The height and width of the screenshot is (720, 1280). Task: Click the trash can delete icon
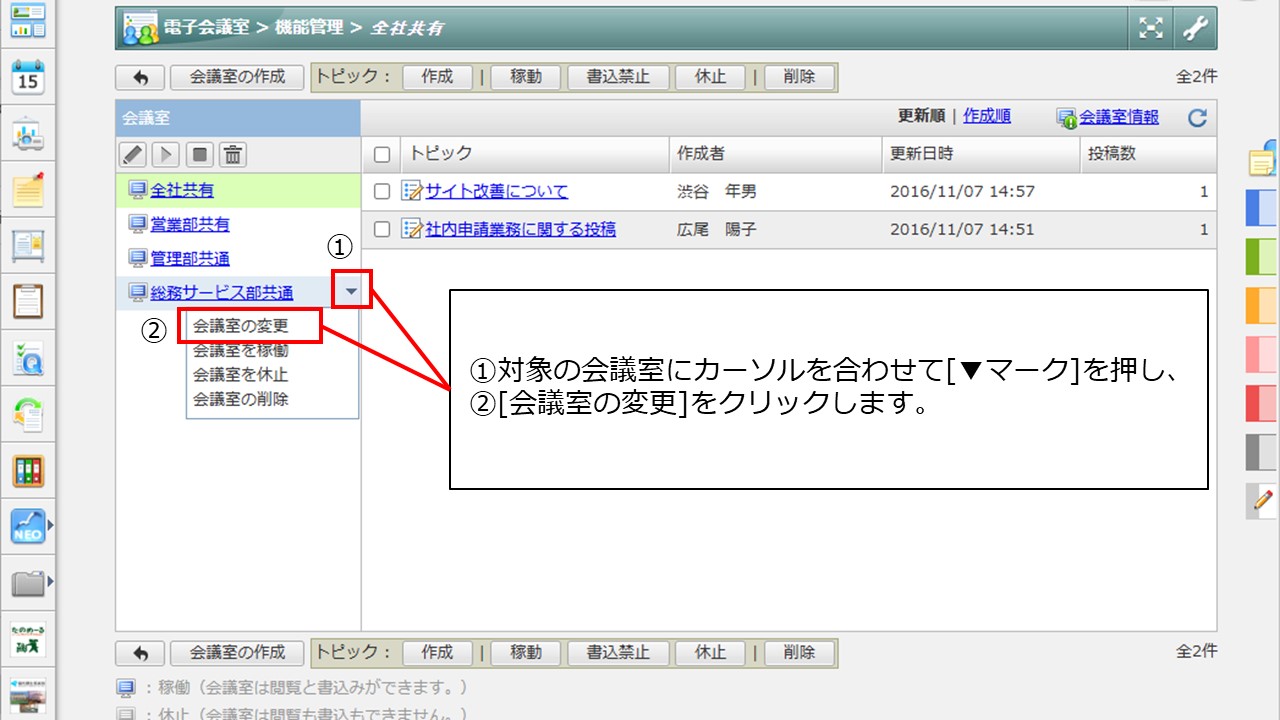[233, 155]
